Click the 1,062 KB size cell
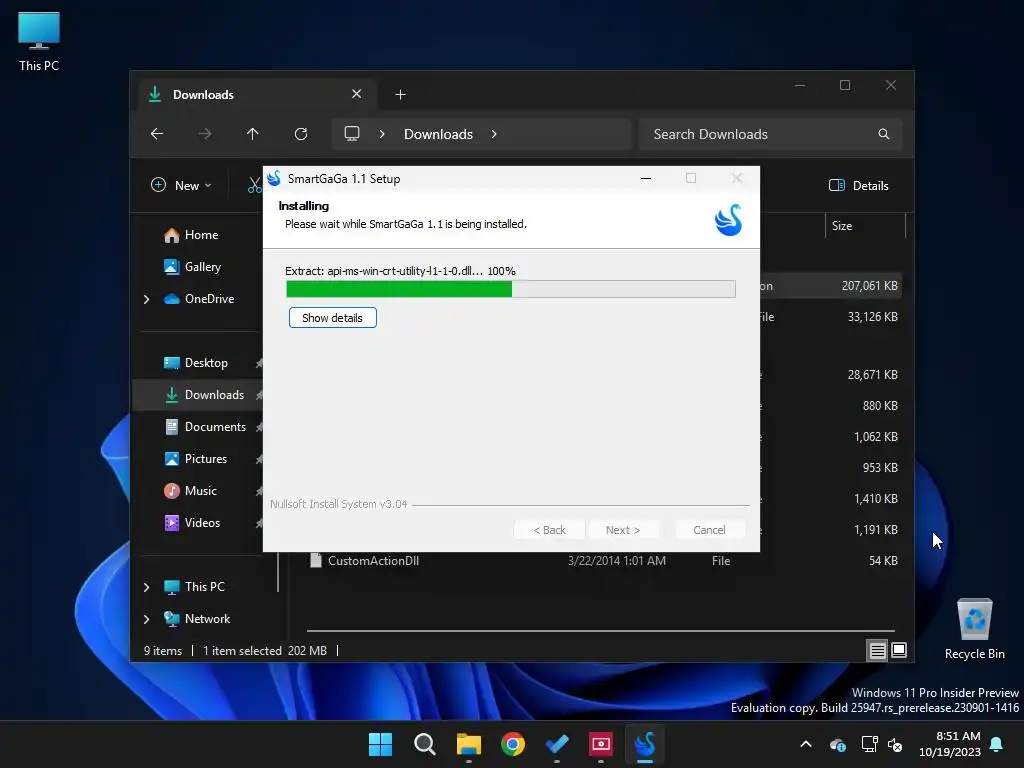This screenshot has width=1024, height=768. (x=876, y=437)
